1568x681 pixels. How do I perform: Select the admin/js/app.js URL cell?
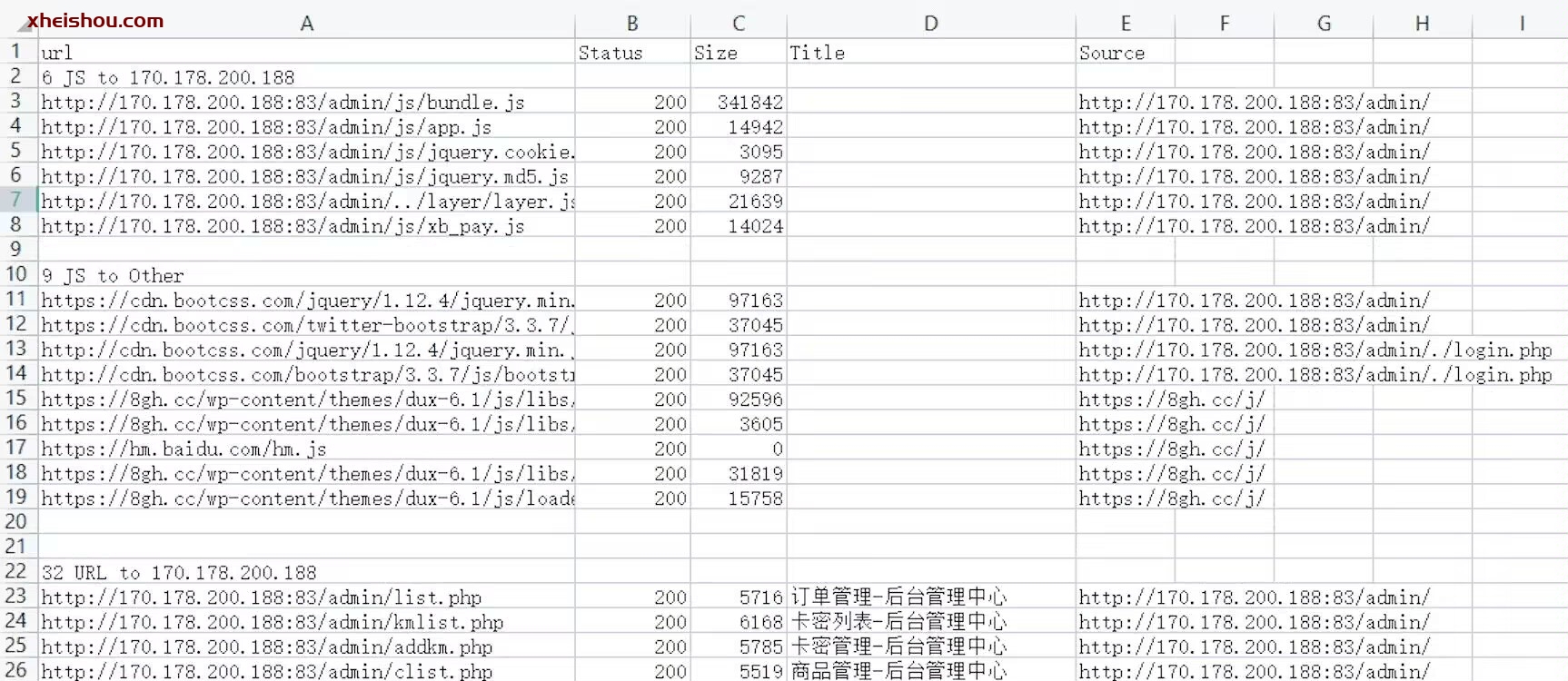pos(306,126)
